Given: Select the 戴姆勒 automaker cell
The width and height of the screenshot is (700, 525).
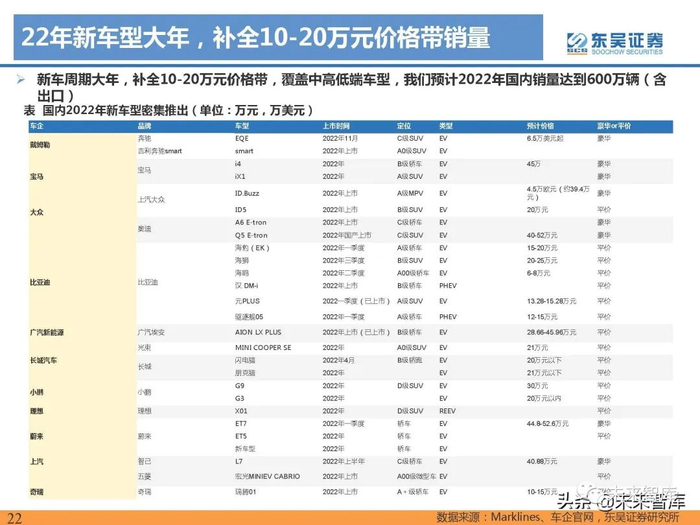Looking at the screenshot, I should point(40,145).
